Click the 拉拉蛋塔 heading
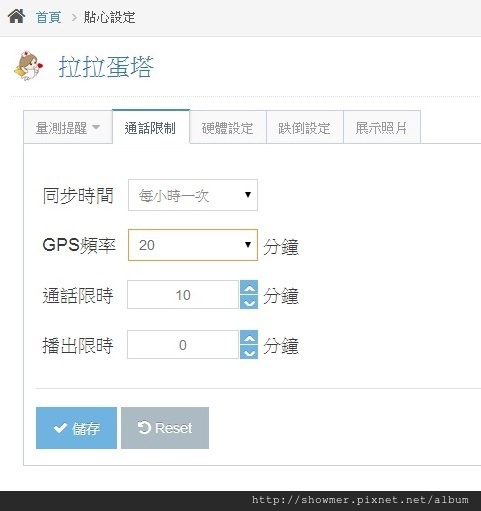The height and width of the screenshot is (511, 481). [x=106, y=67]
